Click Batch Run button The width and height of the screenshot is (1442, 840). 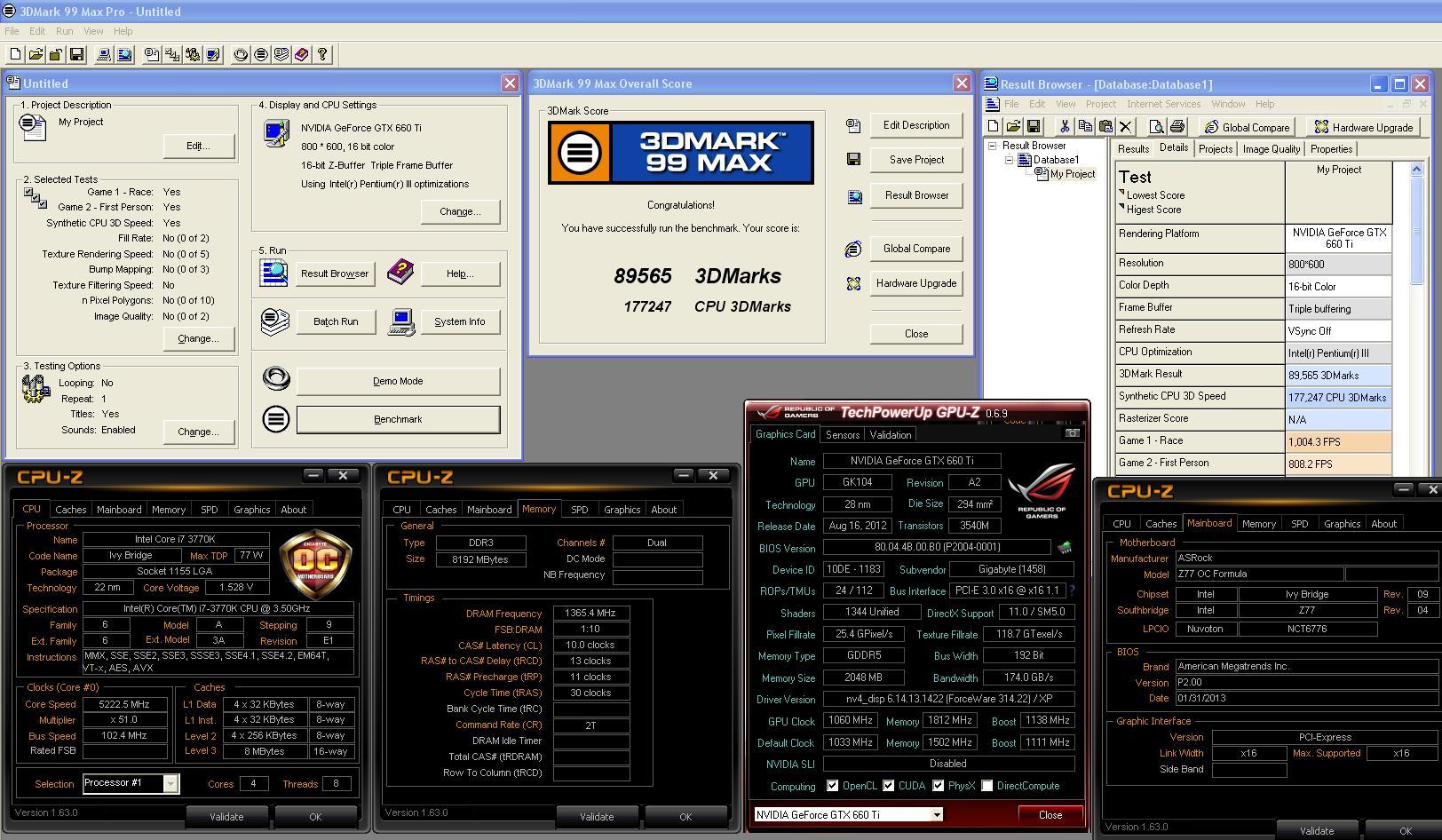click(x=336, y=321)
